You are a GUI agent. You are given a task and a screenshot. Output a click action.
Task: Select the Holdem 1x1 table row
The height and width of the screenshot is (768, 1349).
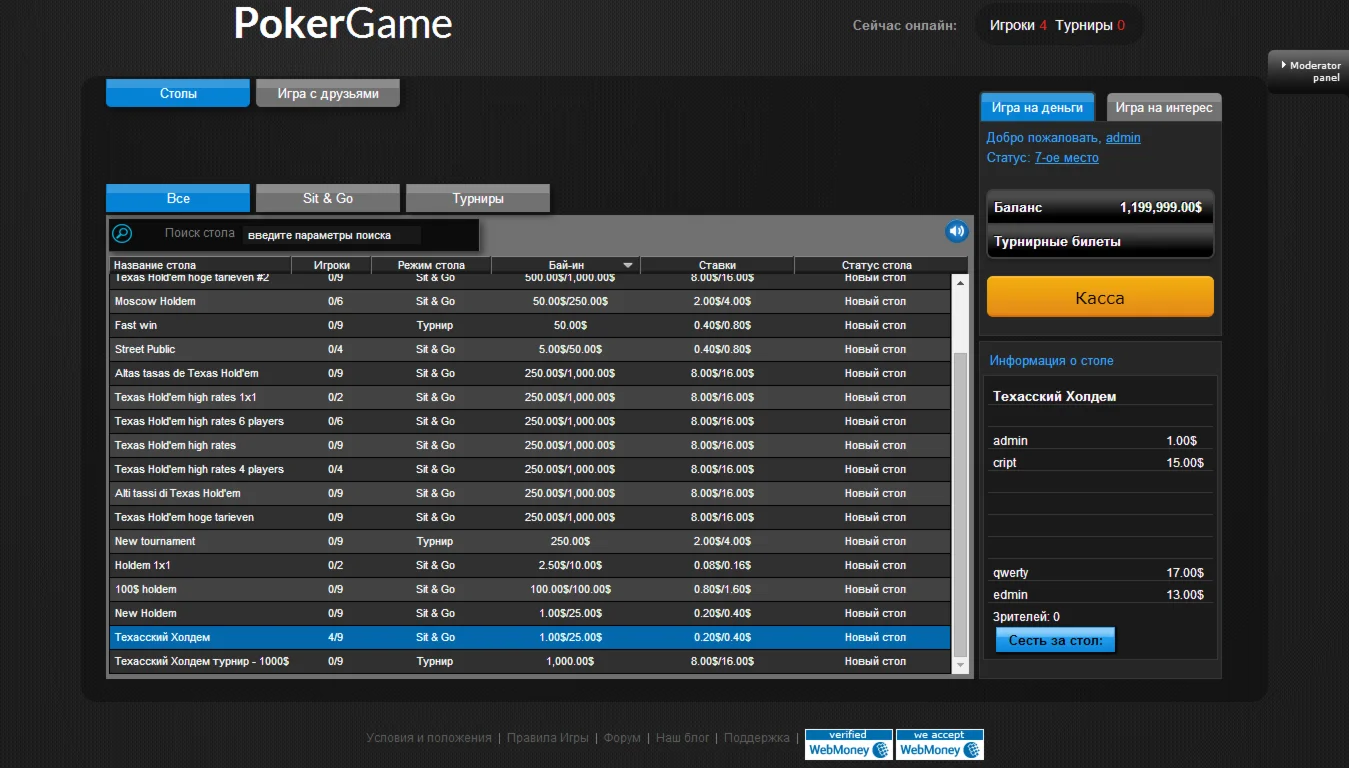(x=530, y=565)
